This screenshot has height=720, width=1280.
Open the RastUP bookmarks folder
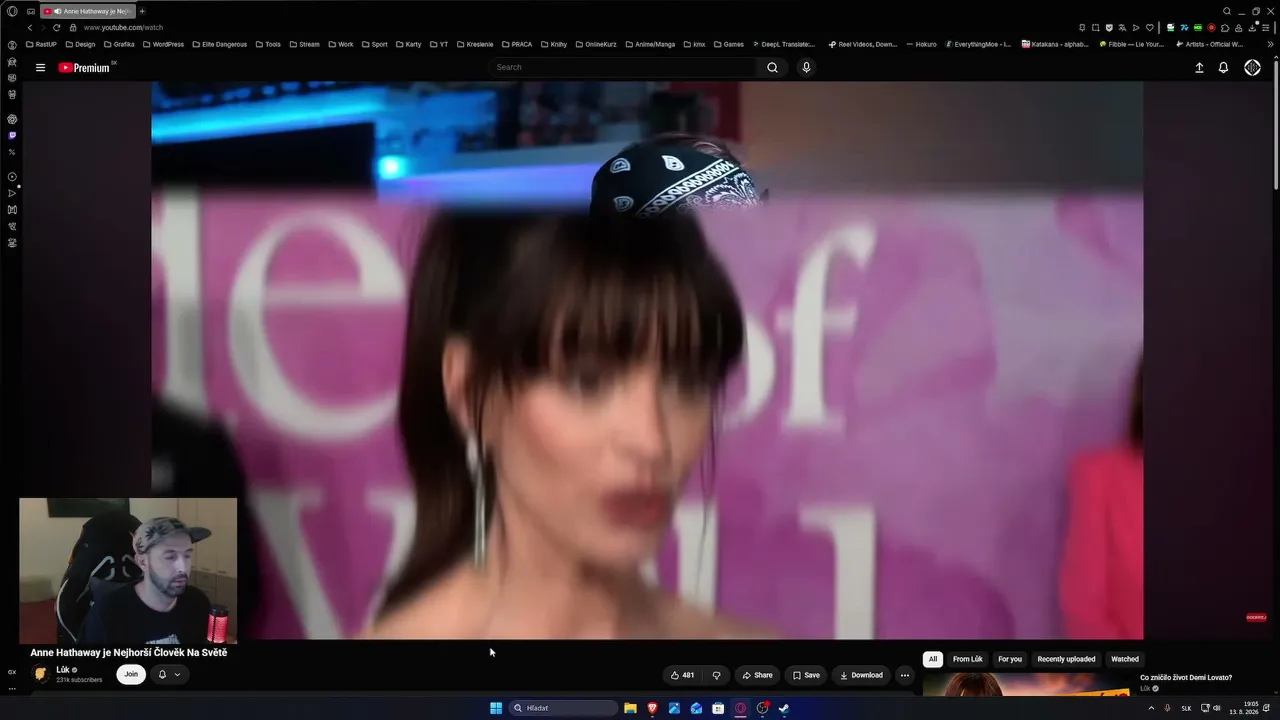point(42,44)
